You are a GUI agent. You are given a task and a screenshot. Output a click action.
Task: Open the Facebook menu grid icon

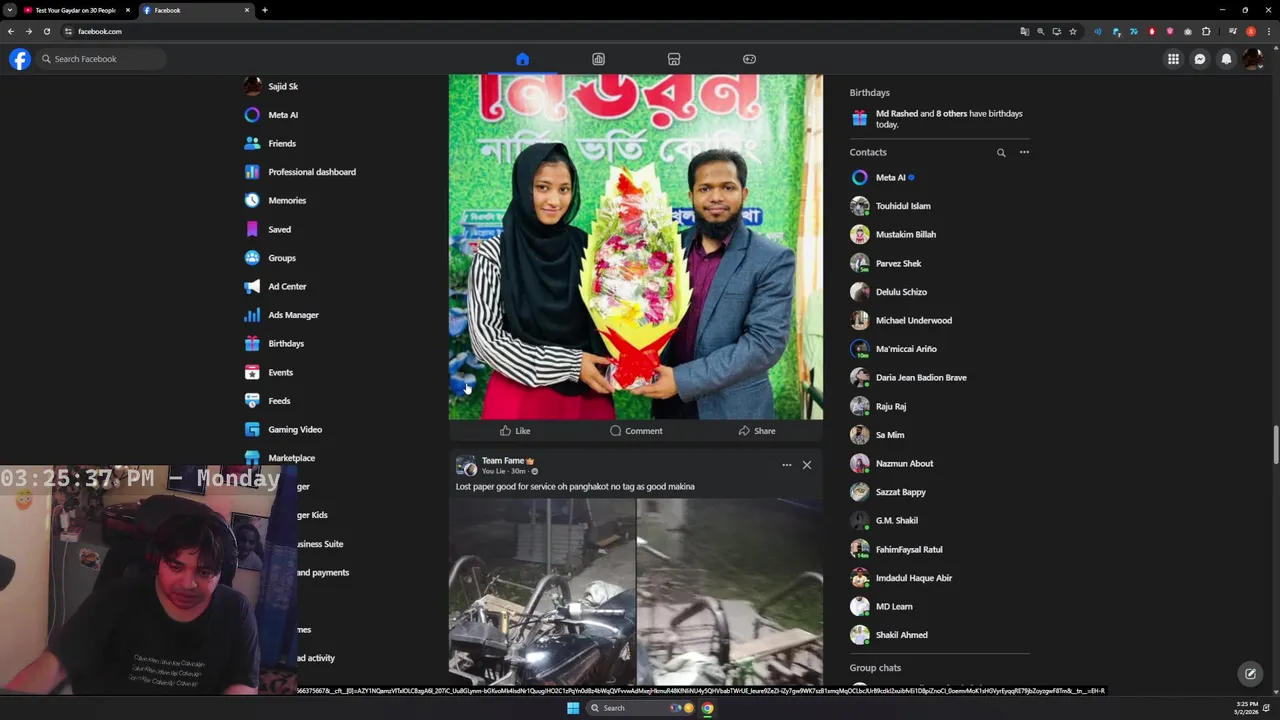(x=1173, y=59)
